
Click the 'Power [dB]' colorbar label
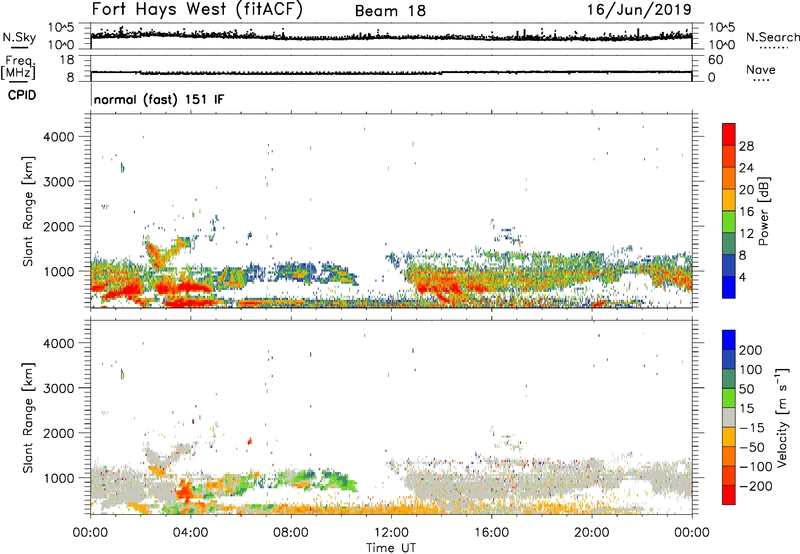(763, 211)
